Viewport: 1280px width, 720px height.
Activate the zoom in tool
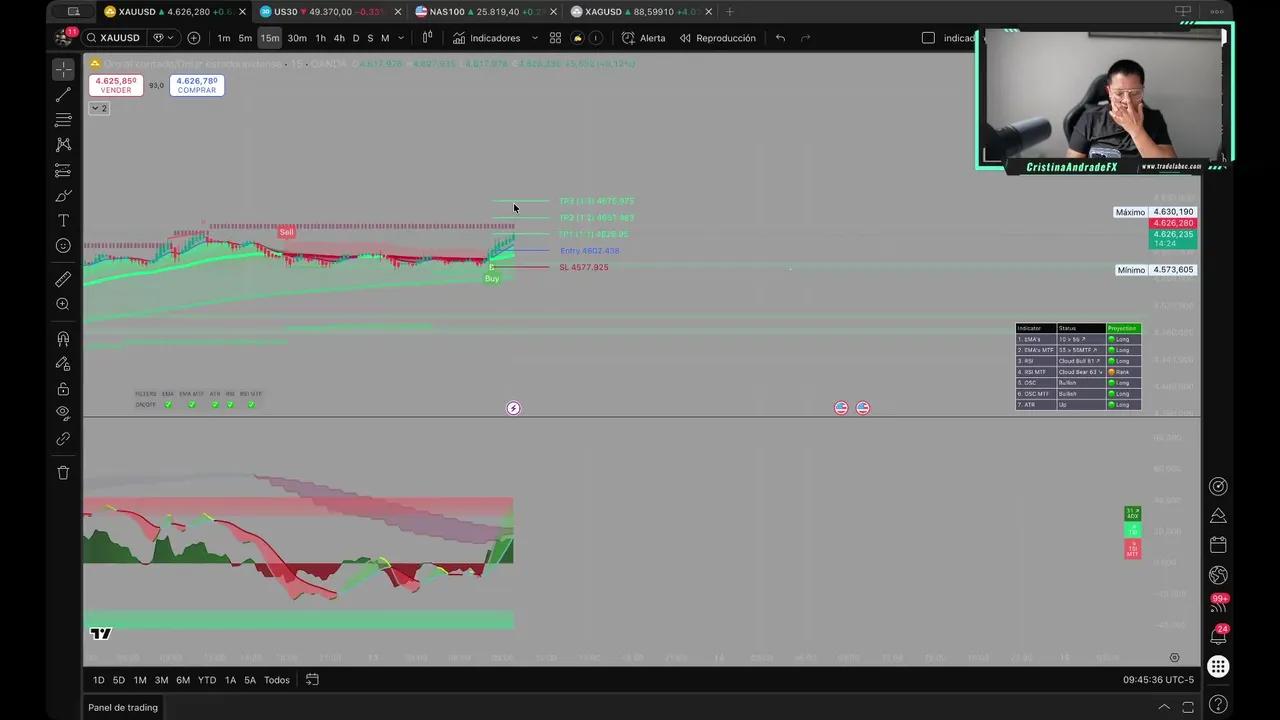[63, 304]
